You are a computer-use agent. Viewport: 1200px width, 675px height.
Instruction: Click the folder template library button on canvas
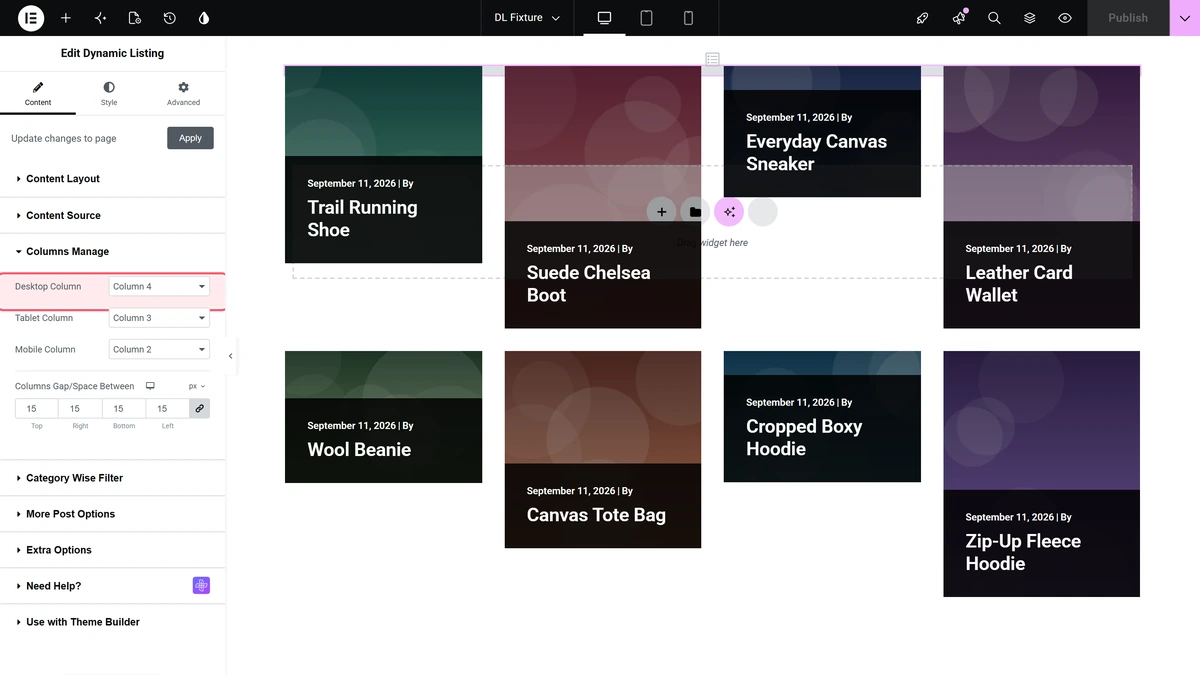(695, 212)
